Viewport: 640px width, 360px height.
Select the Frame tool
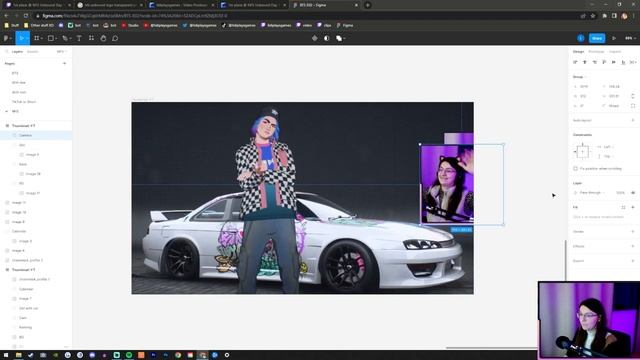(x=36, y=38)
